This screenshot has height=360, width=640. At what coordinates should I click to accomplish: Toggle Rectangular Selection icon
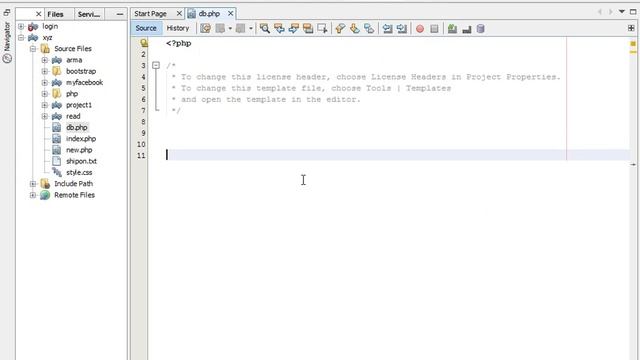click(322, 29)
